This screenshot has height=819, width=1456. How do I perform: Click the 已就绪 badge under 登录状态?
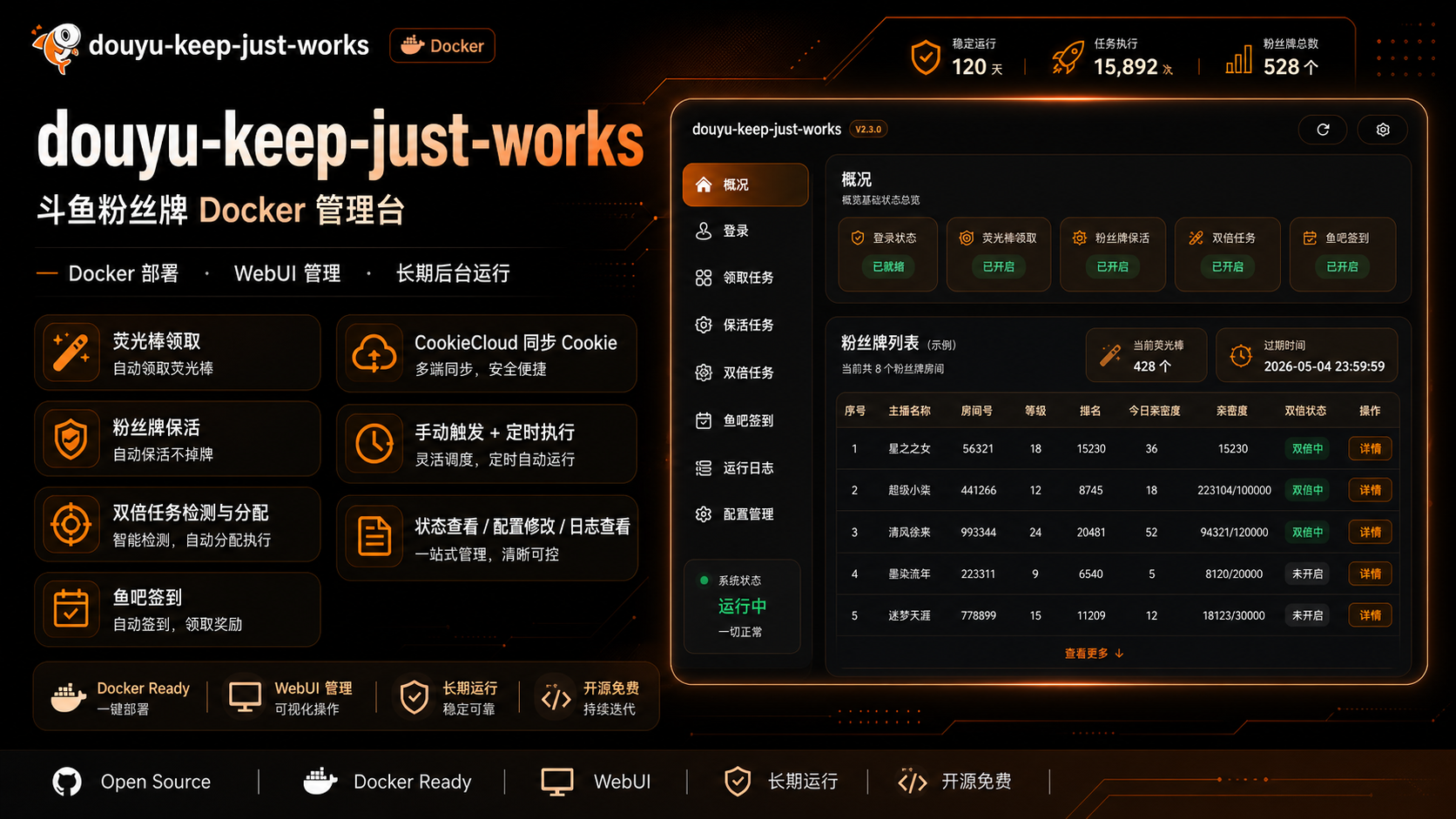pos(888,266)
